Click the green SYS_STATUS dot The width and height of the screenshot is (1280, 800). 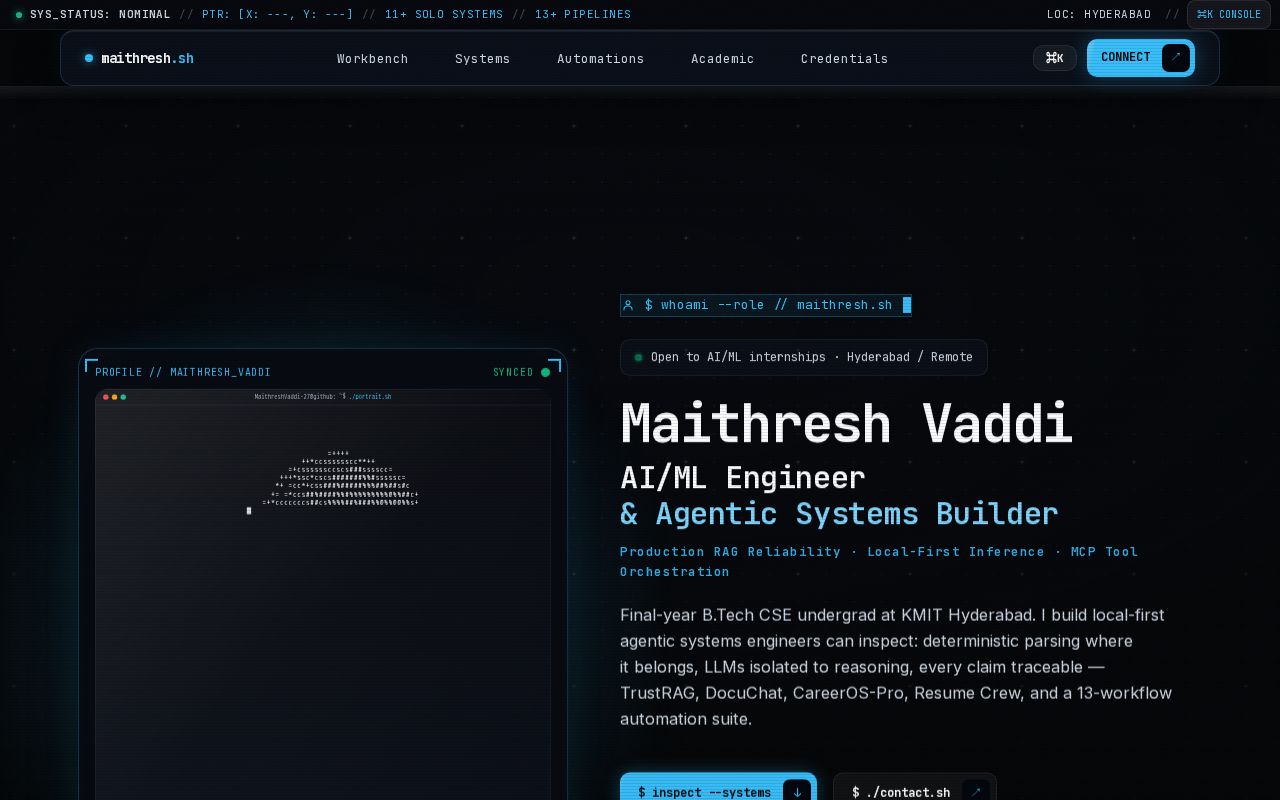click(x=18, y=15)
